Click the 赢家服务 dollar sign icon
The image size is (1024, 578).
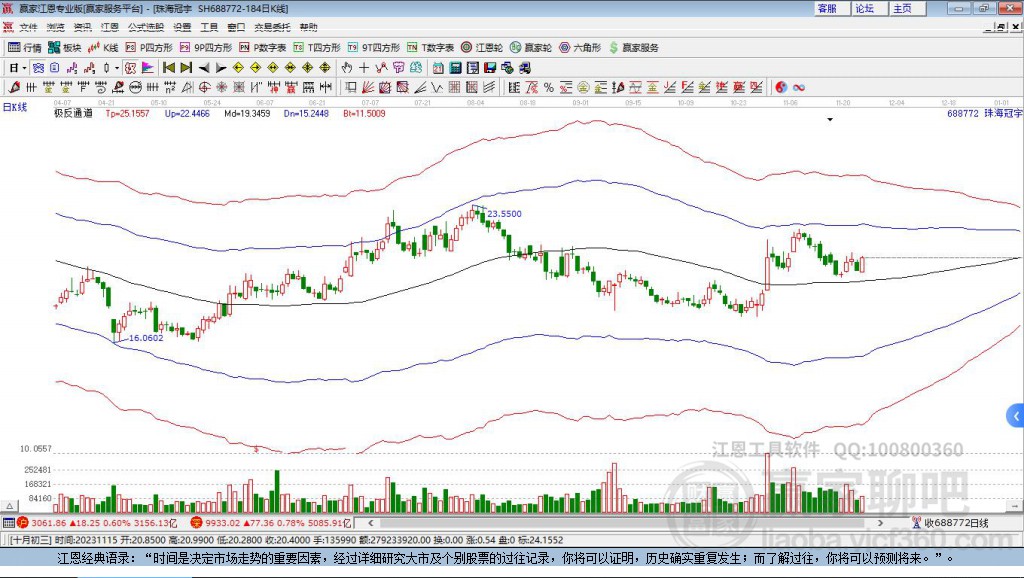coord(613,47)
